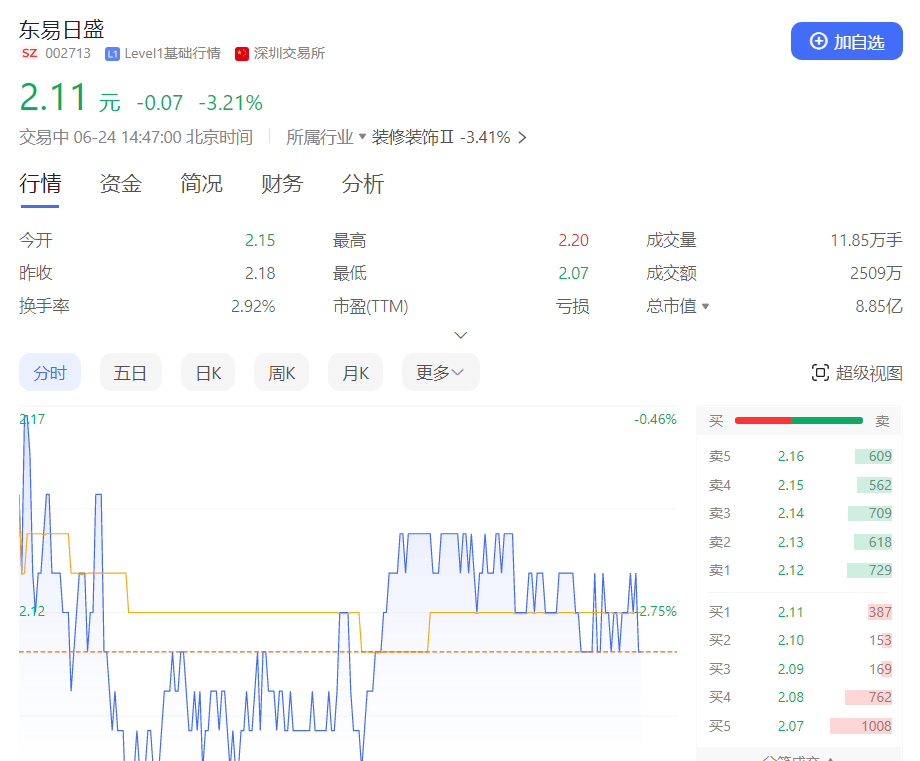
Task: Click the 卖1 order row at 2.12
Action: click(x=799, y=570)
